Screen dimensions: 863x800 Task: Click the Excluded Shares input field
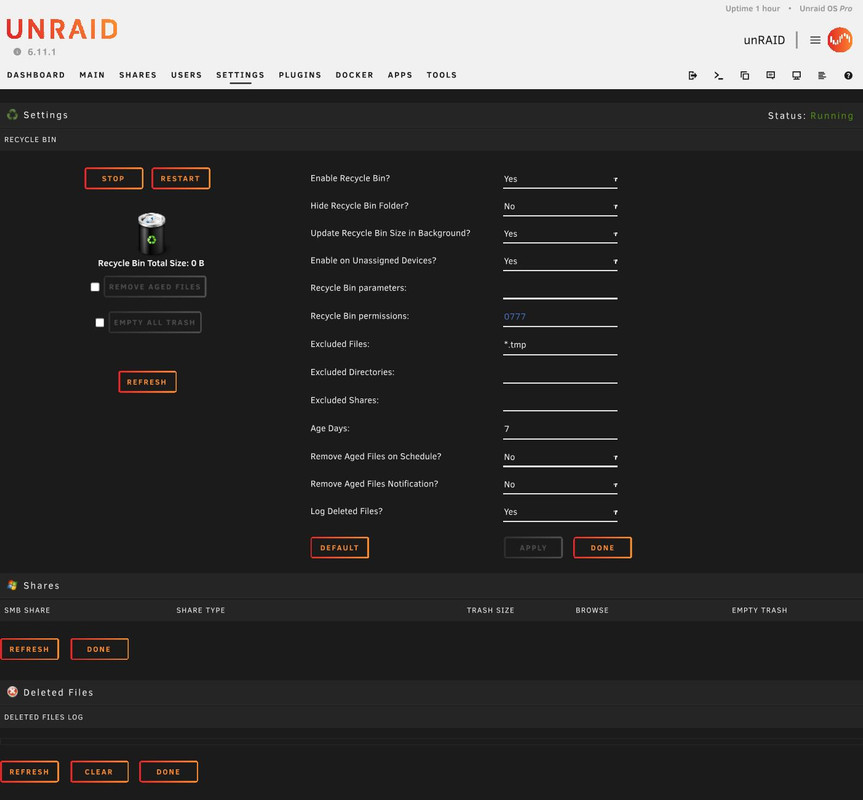[x=560, y=402]
